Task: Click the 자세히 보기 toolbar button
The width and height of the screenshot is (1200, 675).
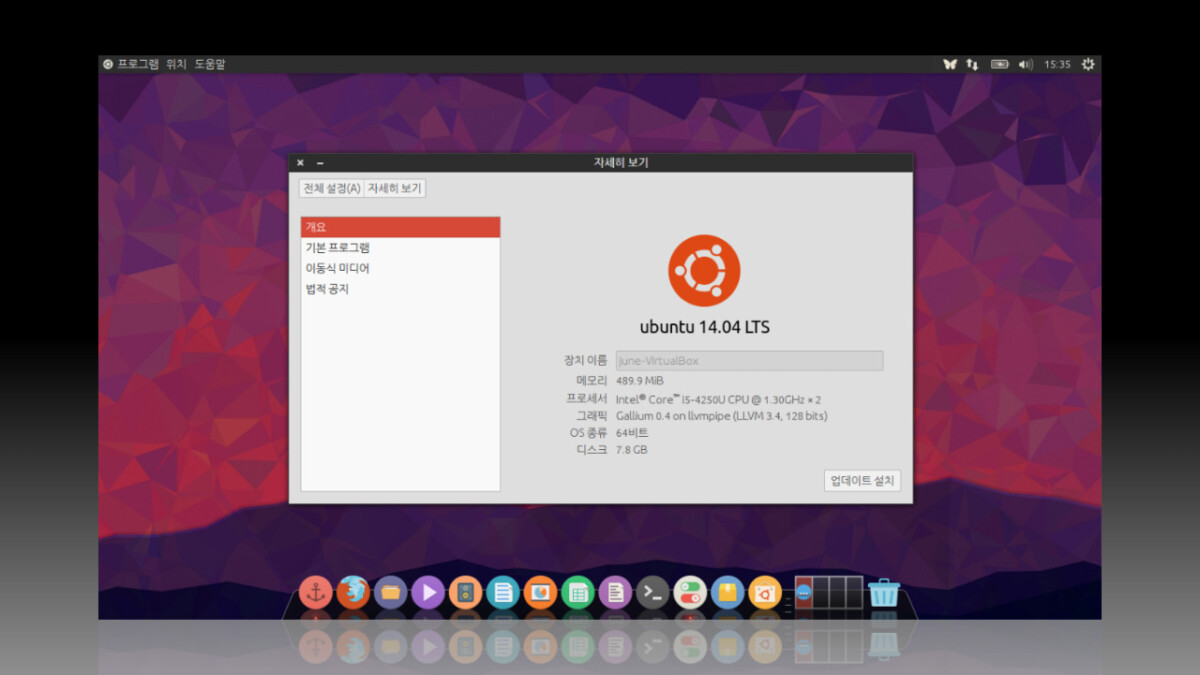Action: tap(395, 188)
